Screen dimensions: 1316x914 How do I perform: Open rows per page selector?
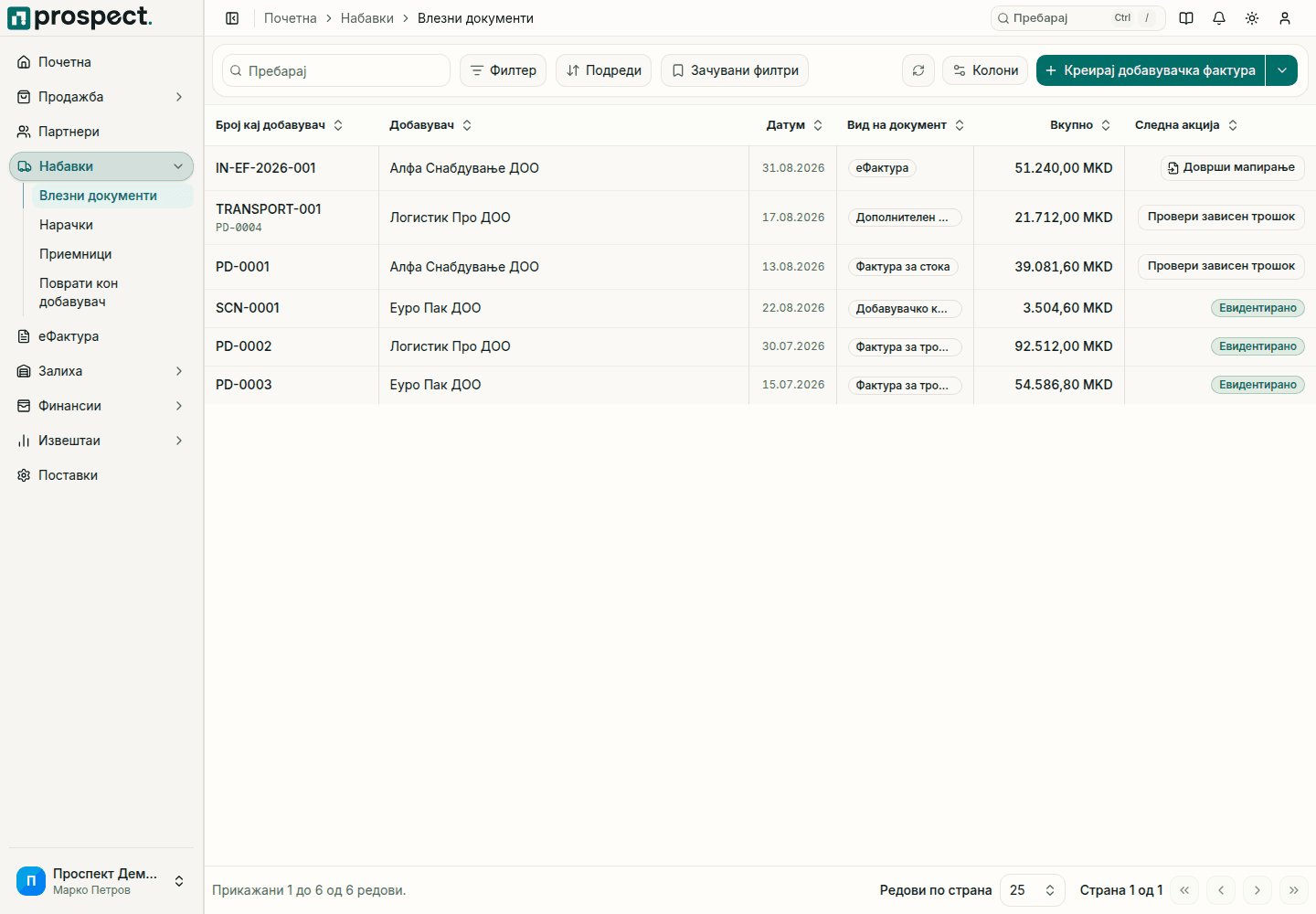(x=1033, y=890)
